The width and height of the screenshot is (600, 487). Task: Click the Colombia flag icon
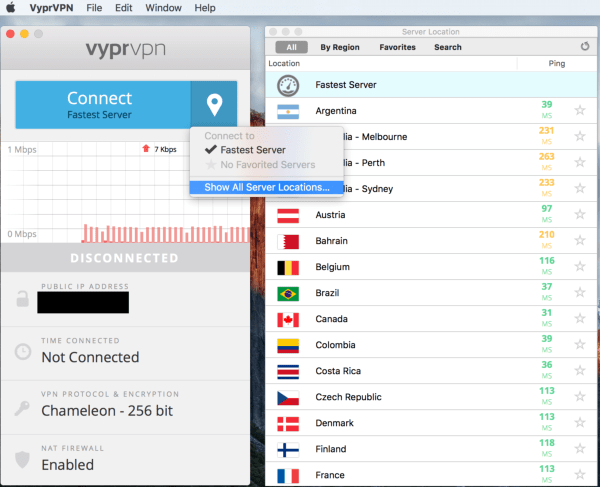tap(288, 346)
